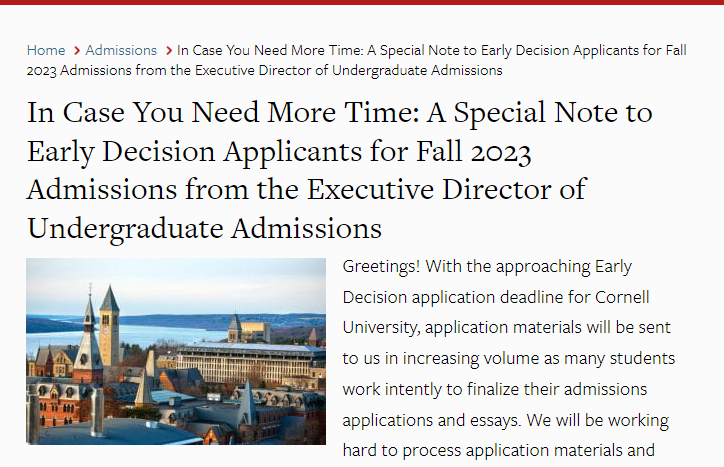Click the breadcrumb's second line beginning '2023 Admissions'

pyautogui.click(x=264, y=70)
